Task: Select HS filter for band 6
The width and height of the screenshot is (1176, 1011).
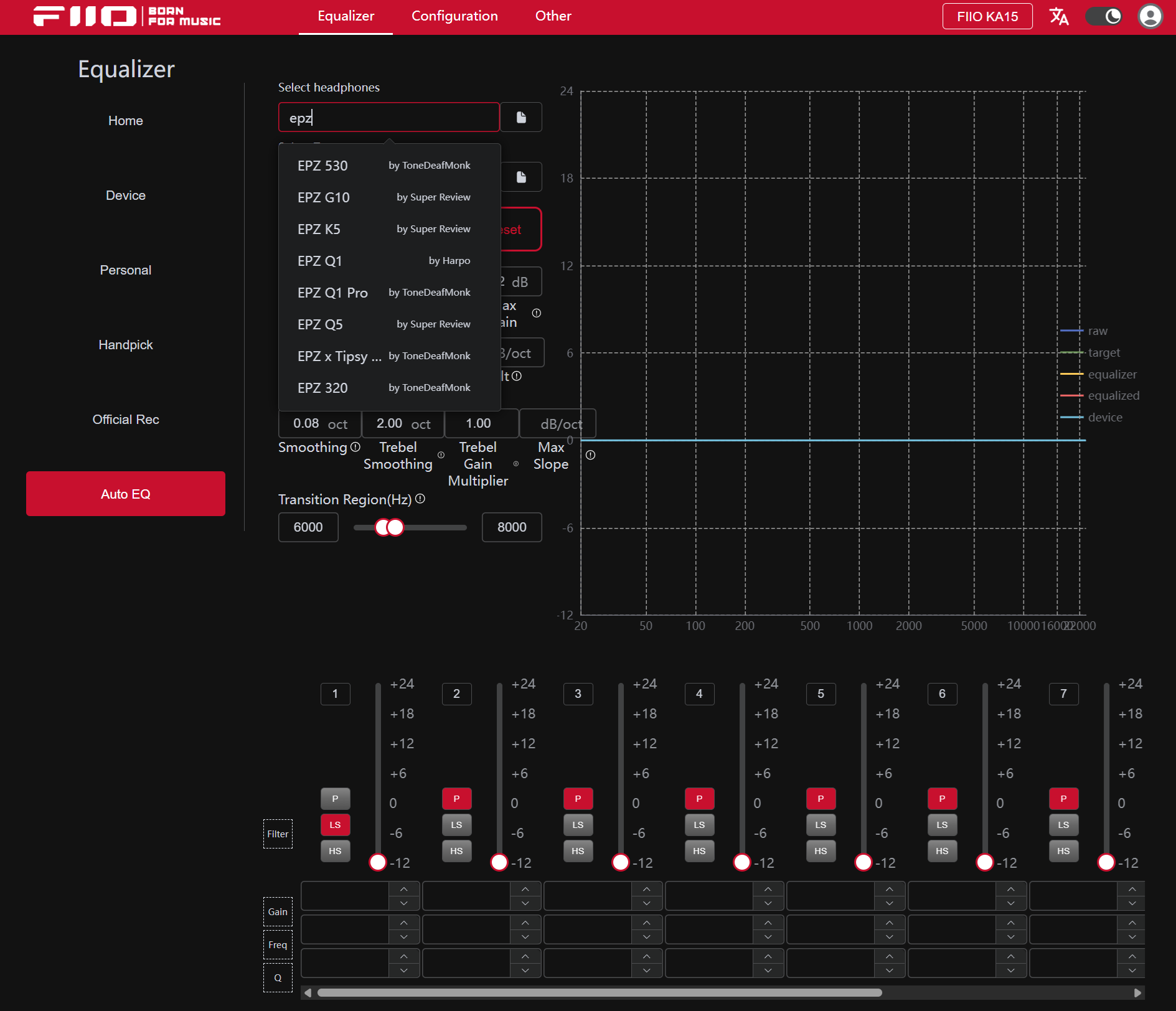Action: pos(942,851)
